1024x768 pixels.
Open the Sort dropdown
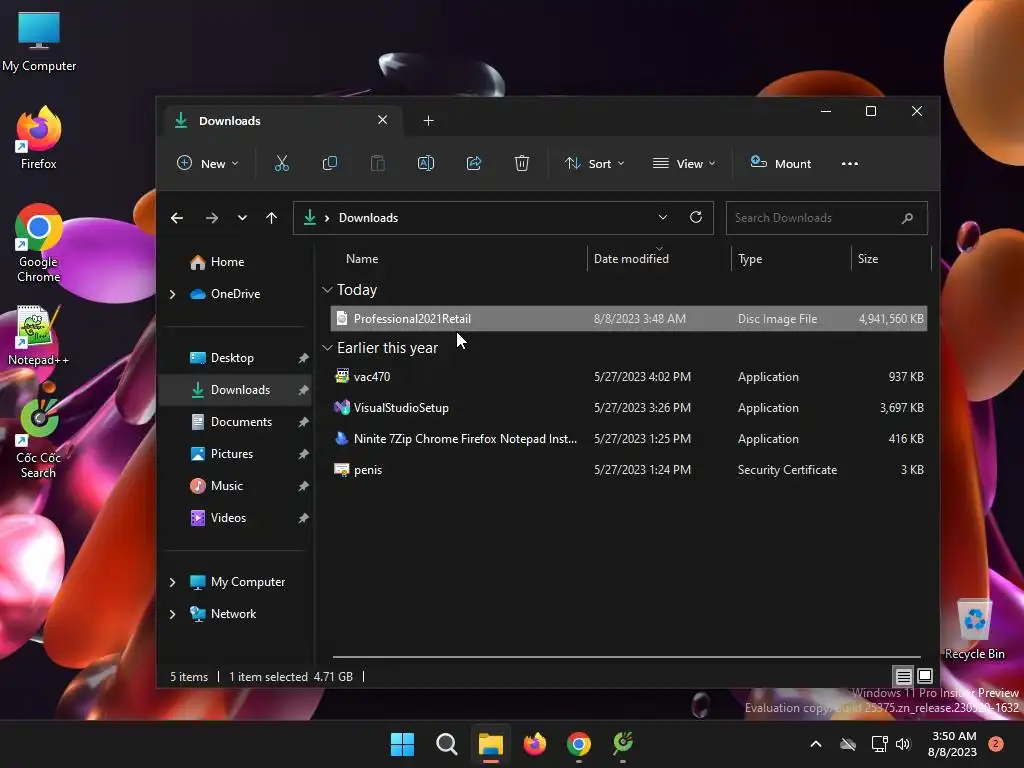click(594, 163)
